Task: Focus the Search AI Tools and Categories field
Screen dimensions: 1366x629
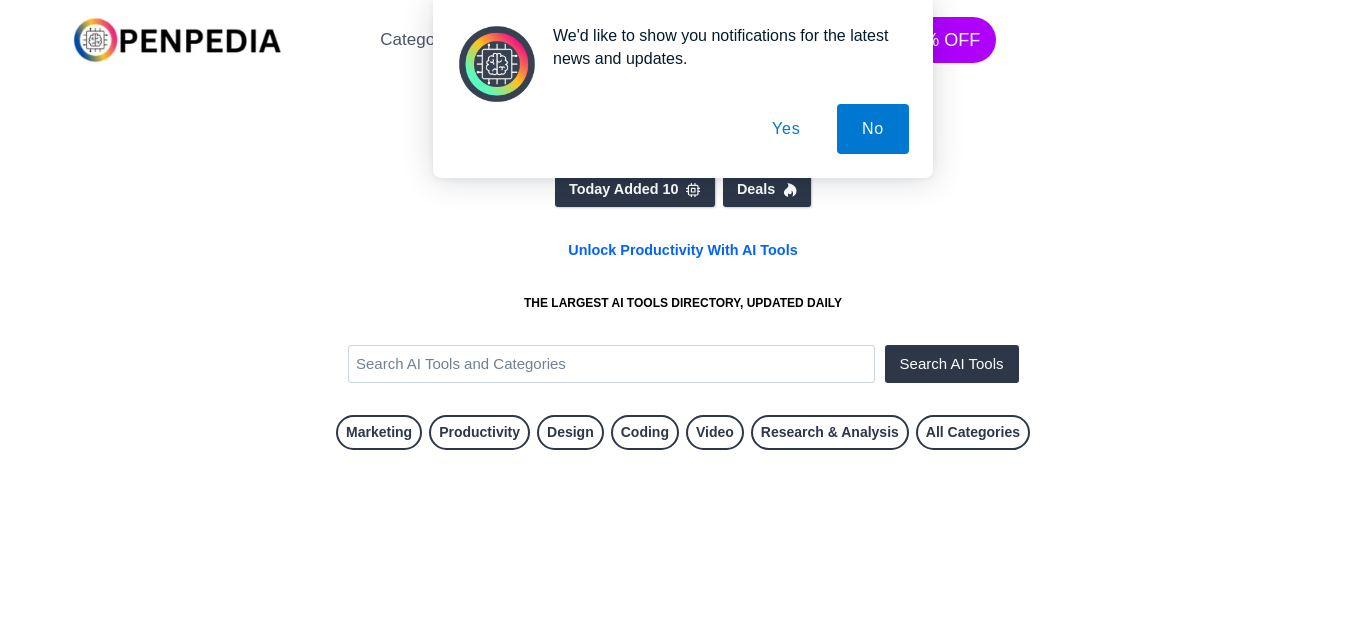Action: tap(611, 364)
